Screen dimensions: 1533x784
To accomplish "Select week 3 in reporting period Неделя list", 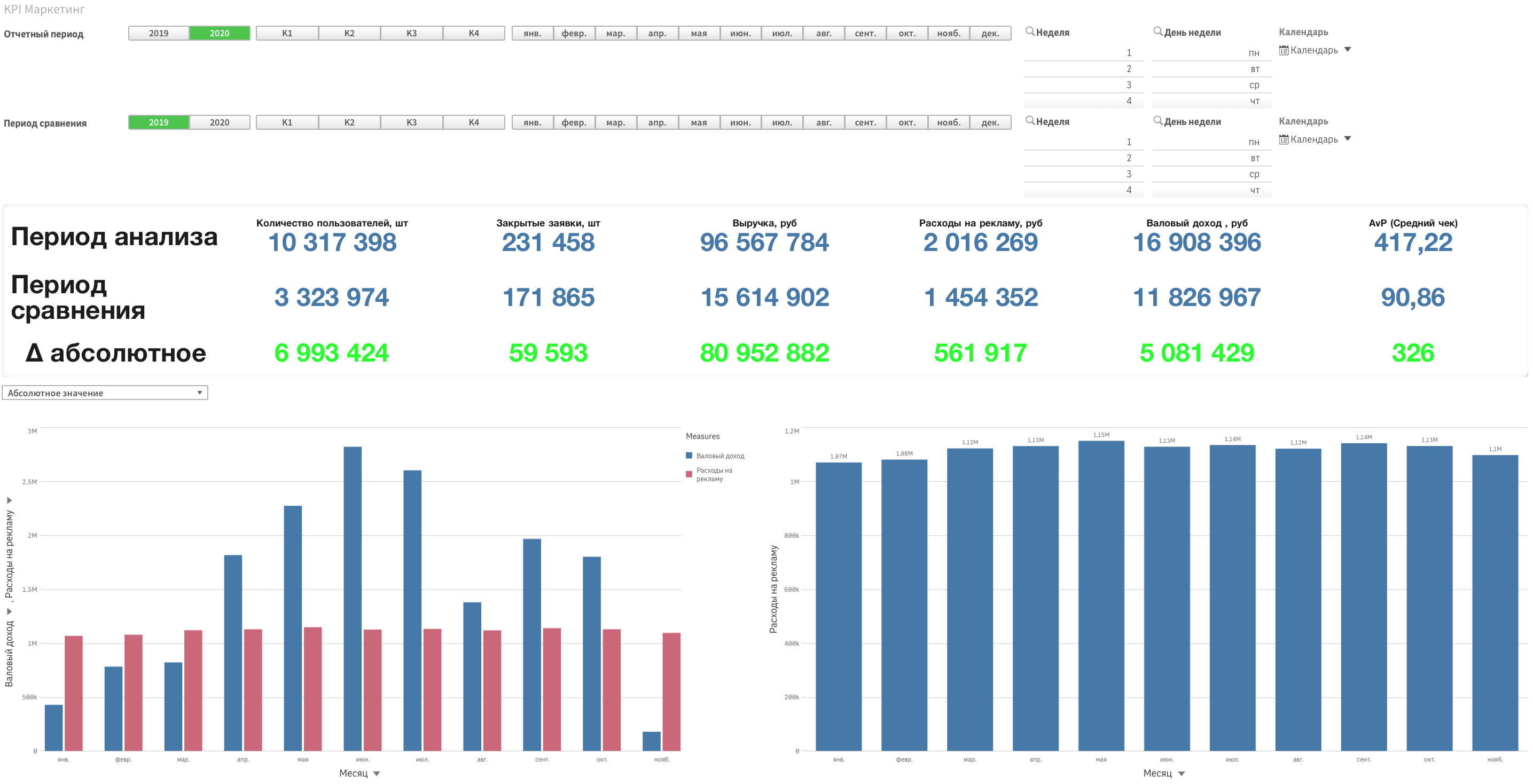I will coord(1128,85).
